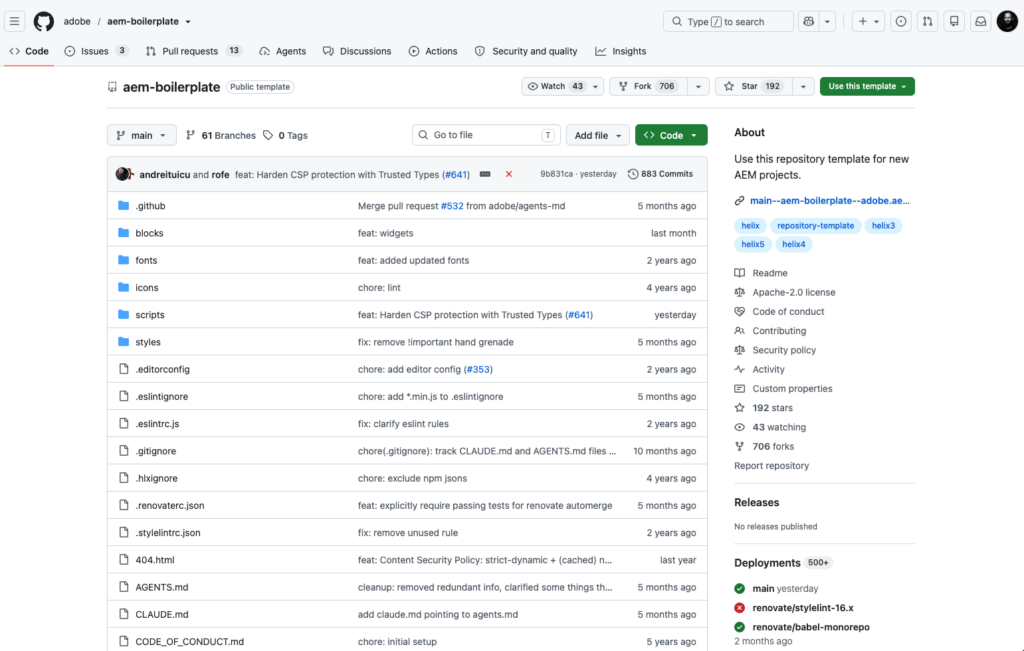The width and height of the screenshot is (1024, 651).
Task: Click the branch icon beside 61 Branches
Action: coord(191,135)
